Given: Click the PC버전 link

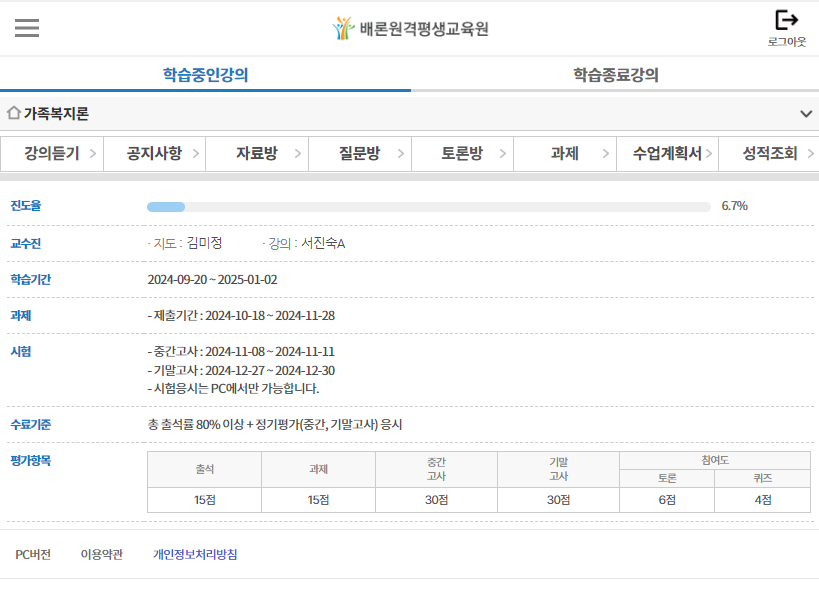Looking at the screenshot, I should coord(33,554).
